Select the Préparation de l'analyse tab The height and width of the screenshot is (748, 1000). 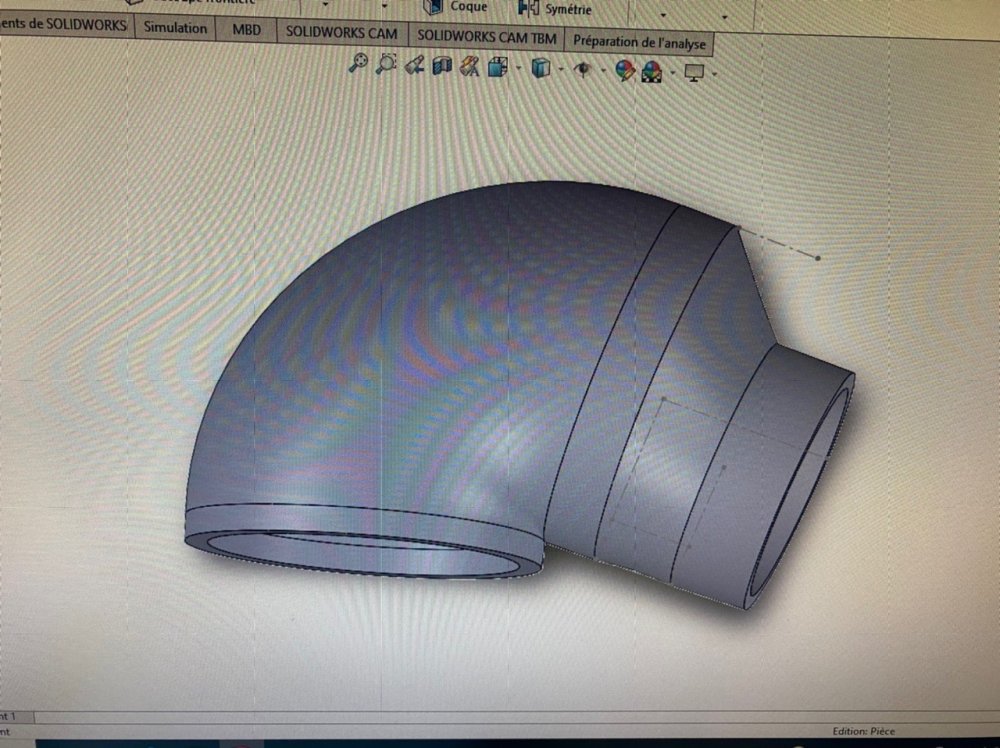tap(639, 42)
